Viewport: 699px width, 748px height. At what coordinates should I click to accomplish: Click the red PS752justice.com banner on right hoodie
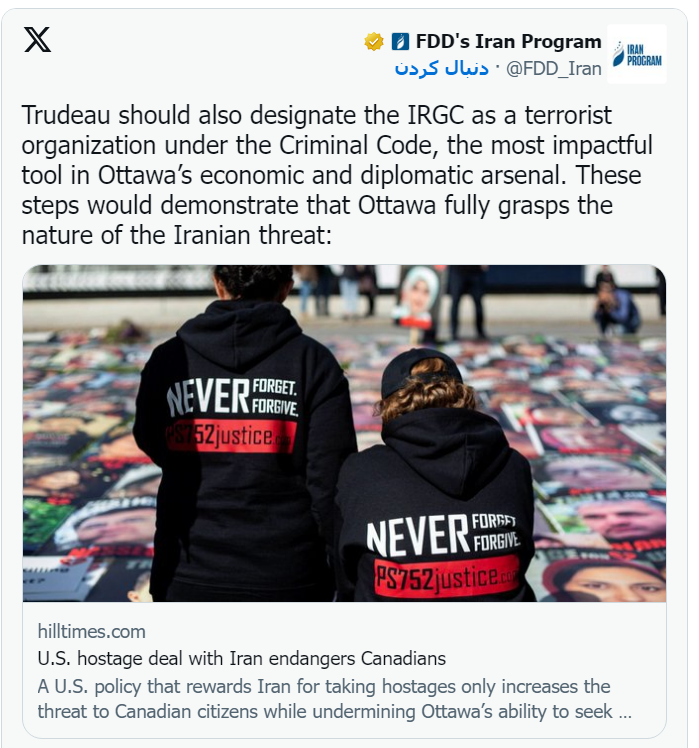pos(447,576)
